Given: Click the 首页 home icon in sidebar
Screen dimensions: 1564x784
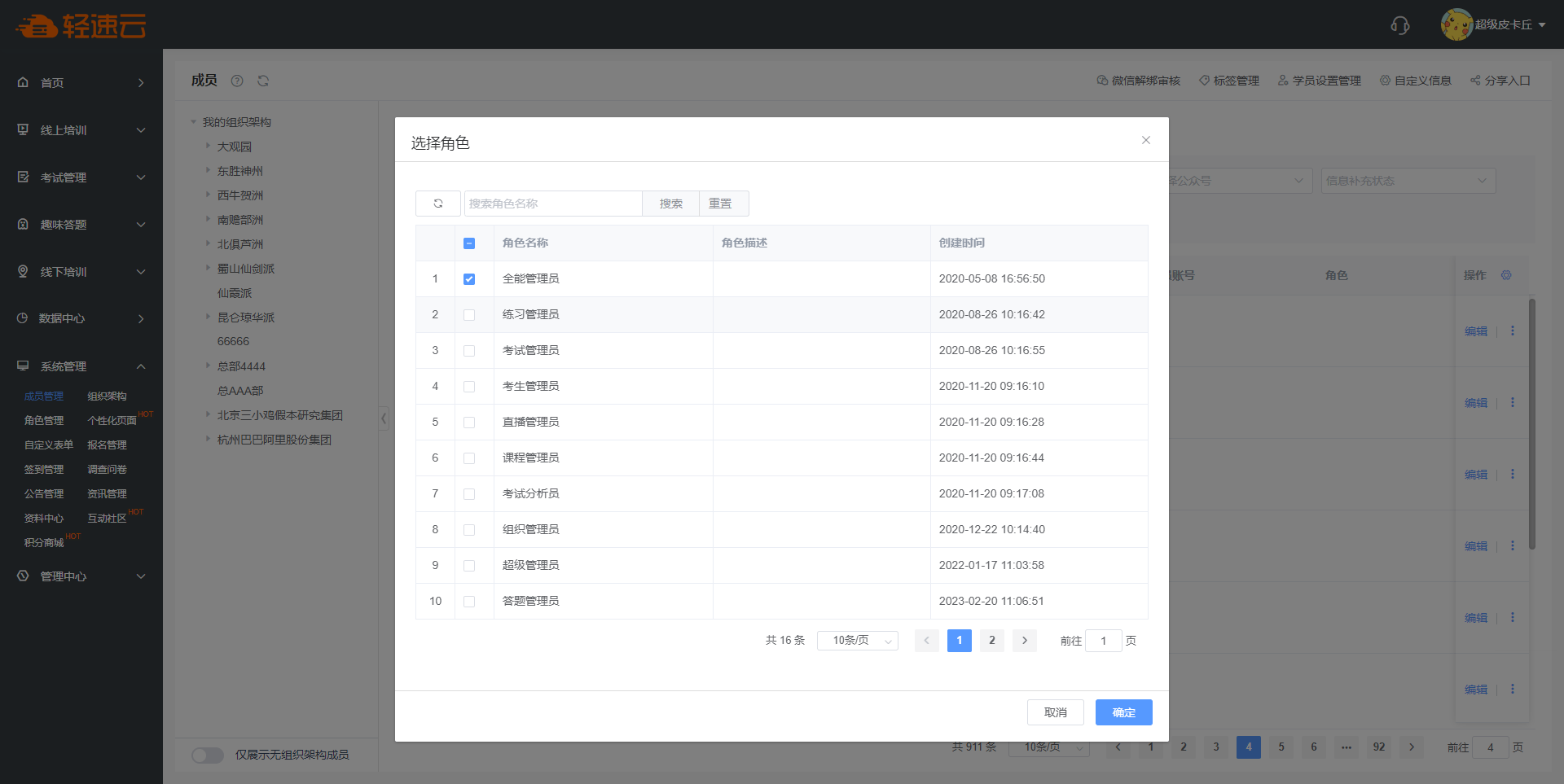Looking at the screenshot, I should [x=23, y=82].
